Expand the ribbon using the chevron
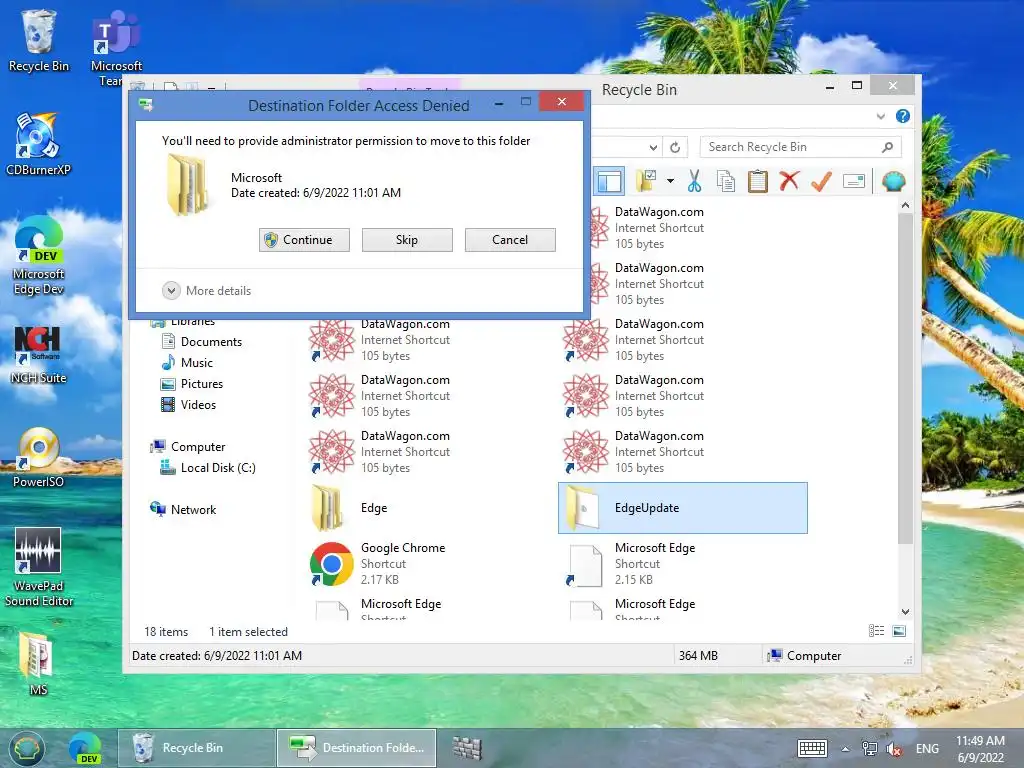The height and width of the screenshot is (768, 1024). click(881, 116)
